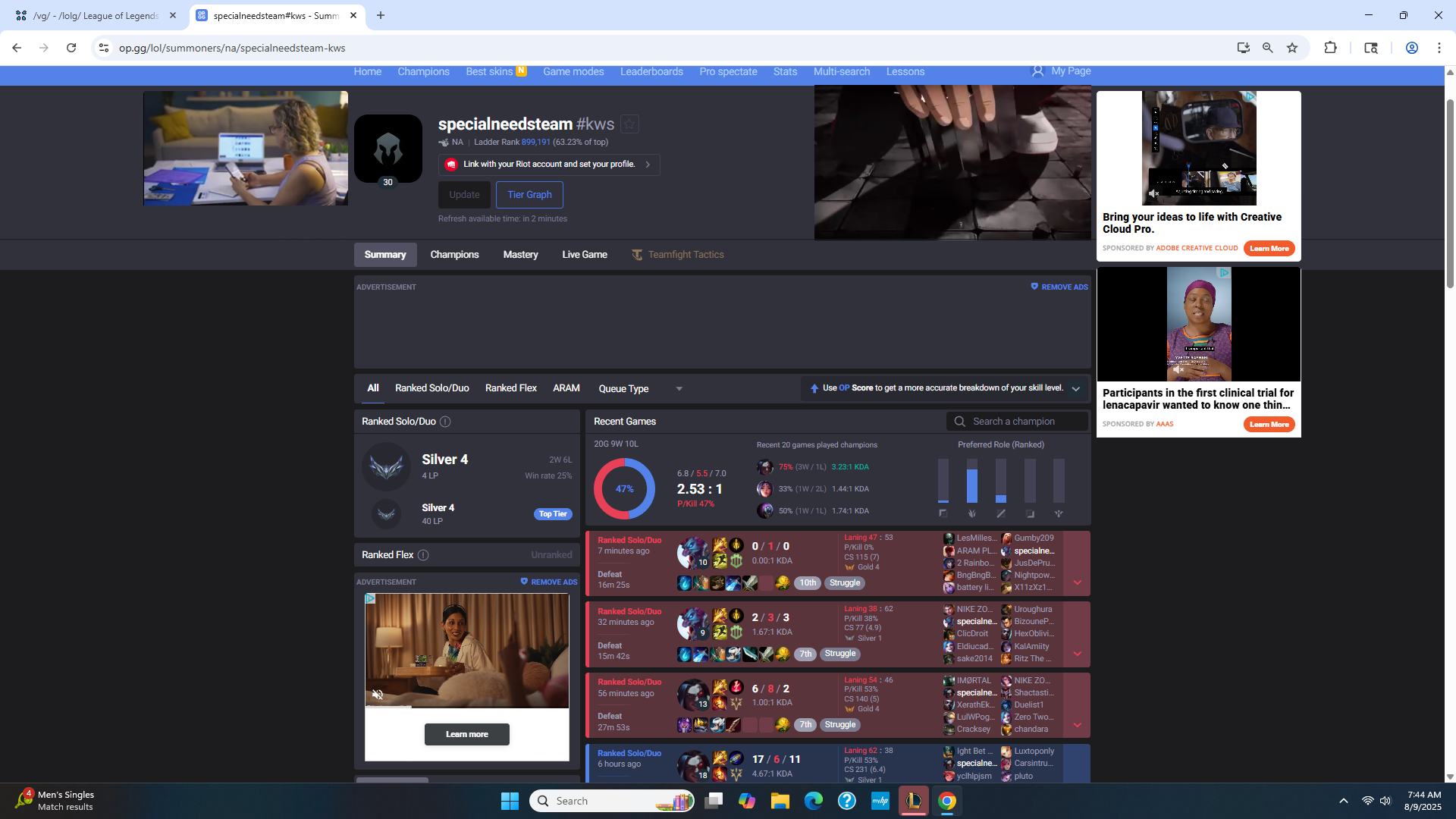Switch to the /vg/ /lolg/ browser tab
The width and height of the screenshot is (1456, 819).
(x=95, y=15)
